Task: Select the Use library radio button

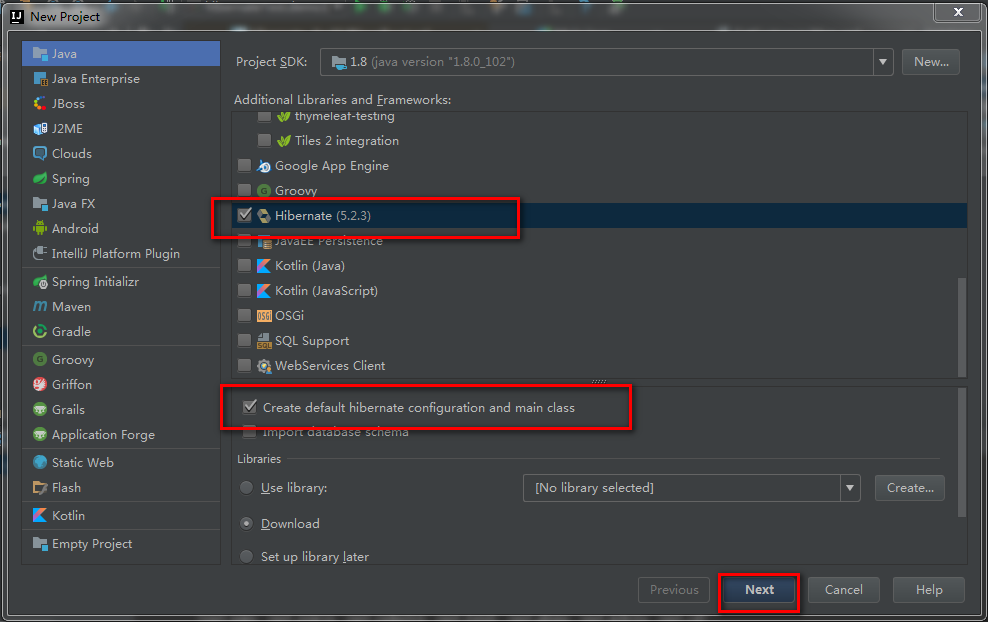Action: point(246,488)
